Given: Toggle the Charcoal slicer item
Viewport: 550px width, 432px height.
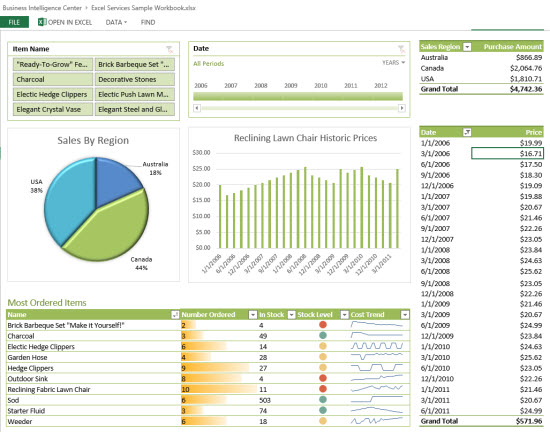Looking at the screenshot, I should coord(53,79).
